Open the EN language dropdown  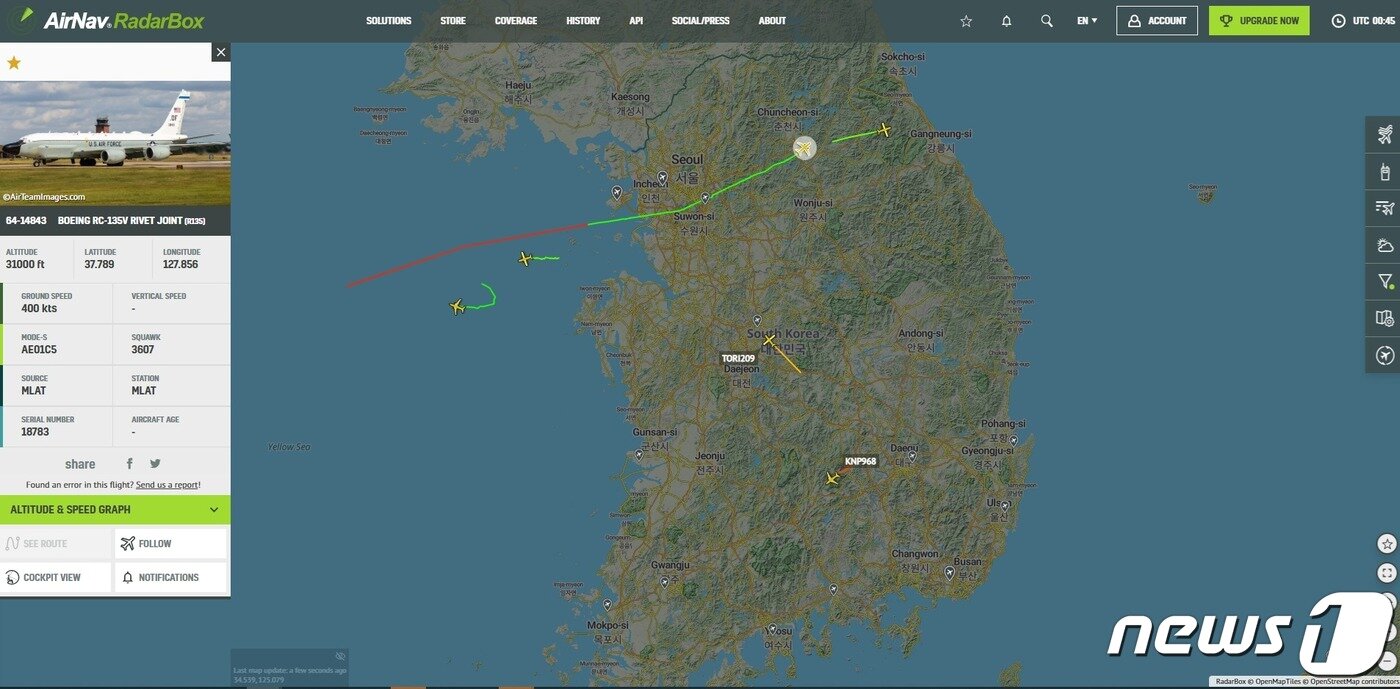click(1087, 20)
